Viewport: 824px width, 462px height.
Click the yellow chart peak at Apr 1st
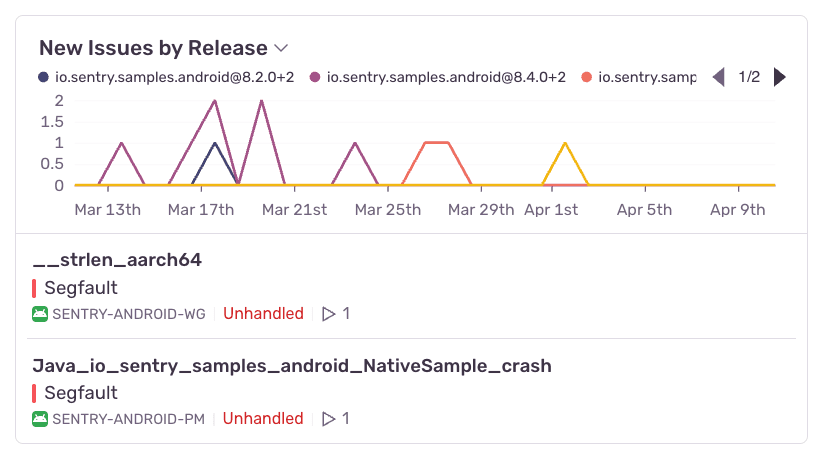pos(566,144)
